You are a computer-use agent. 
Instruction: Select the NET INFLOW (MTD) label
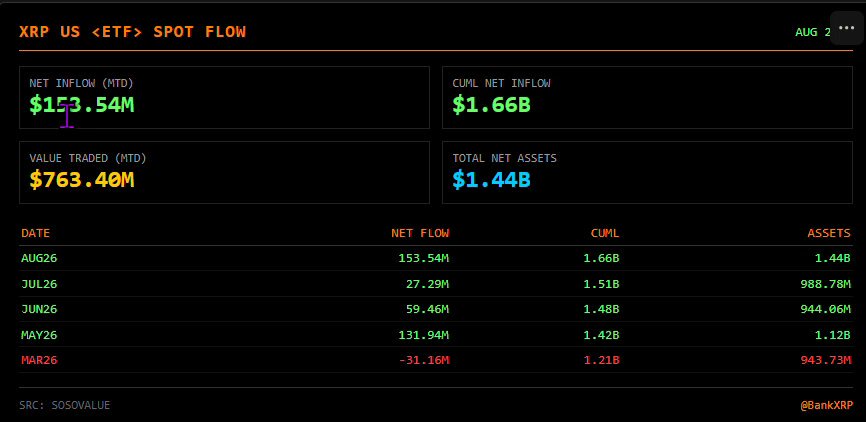tap(81, 83)
